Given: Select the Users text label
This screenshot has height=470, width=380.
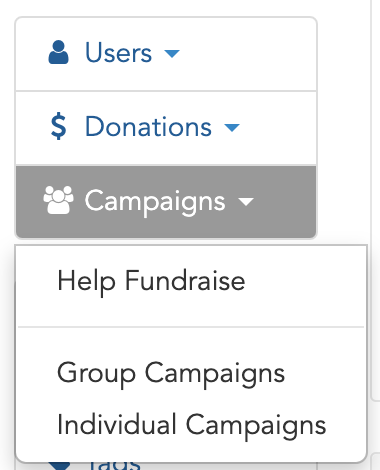Looking at the screenshot, I should (119, 52).
